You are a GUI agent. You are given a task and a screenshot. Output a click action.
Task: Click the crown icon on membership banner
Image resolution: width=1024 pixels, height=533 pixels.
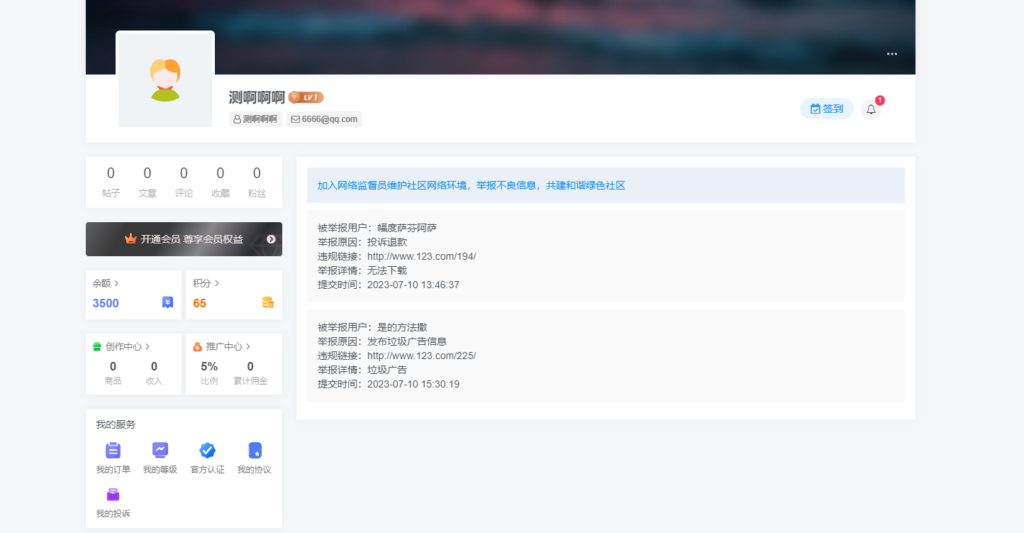(x=131, y=239)
